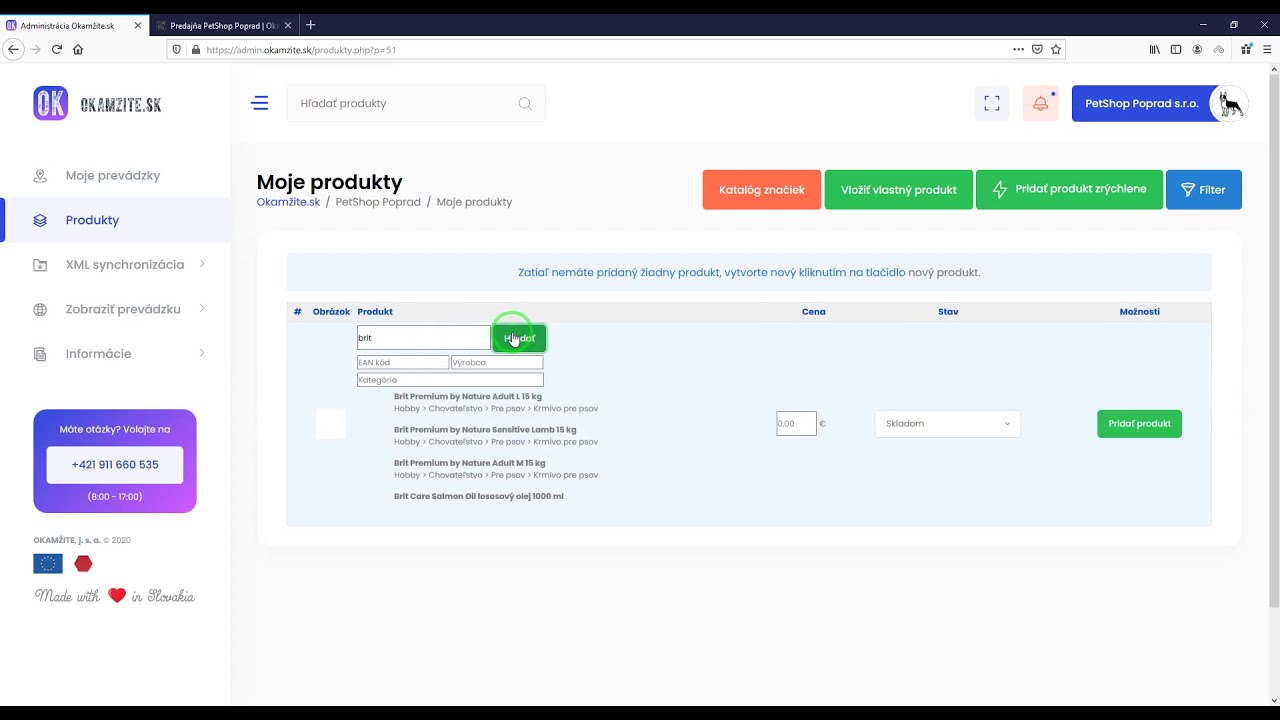Open the Firefox application menu
Viewport: 1280px width, 720px height.
pos(1266,49)
